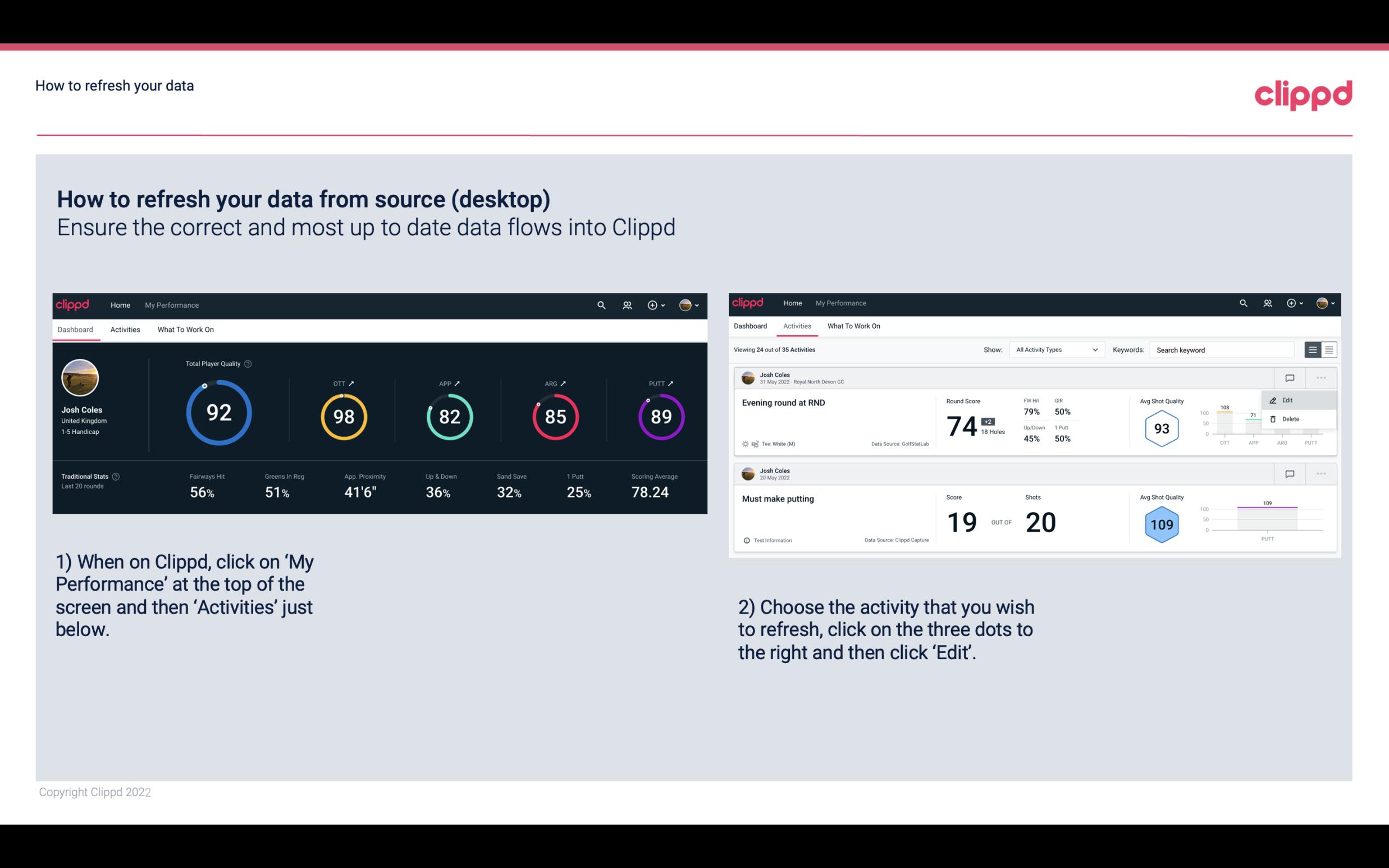The image size is (1389, 868).
Task: Click the Dashboard tab on left panel
Action: coord(76,329)
